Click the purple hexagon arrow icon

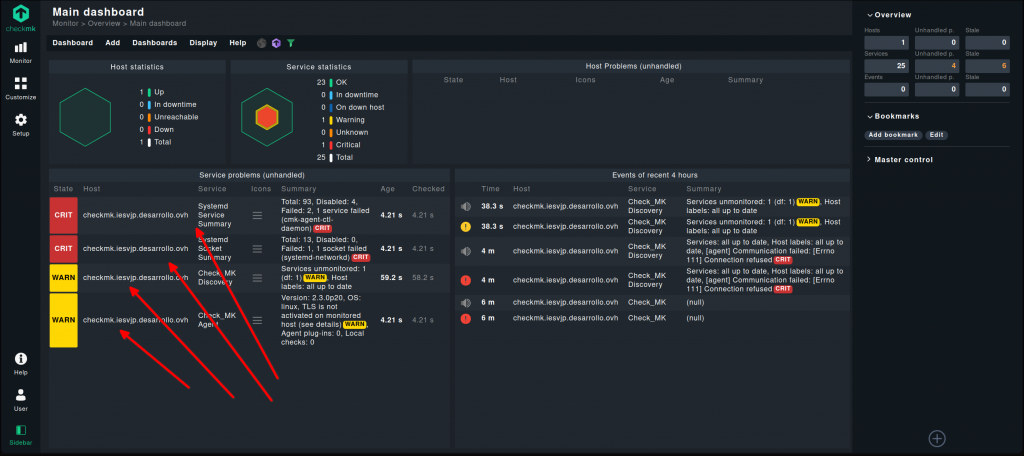(x=276, y=43)
